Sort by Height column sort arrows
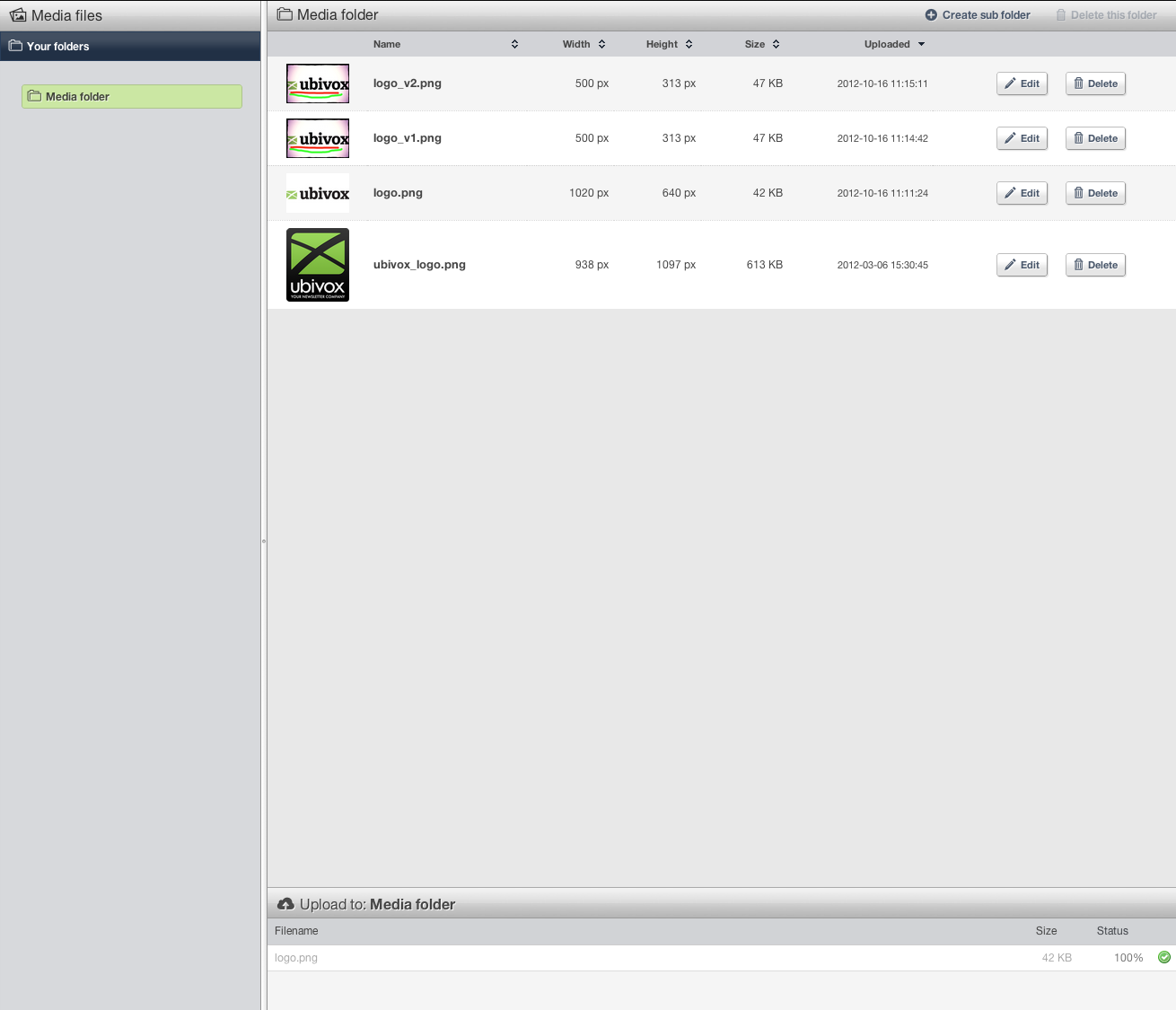Screen dimensions: 1176x1010 [689, 44]
